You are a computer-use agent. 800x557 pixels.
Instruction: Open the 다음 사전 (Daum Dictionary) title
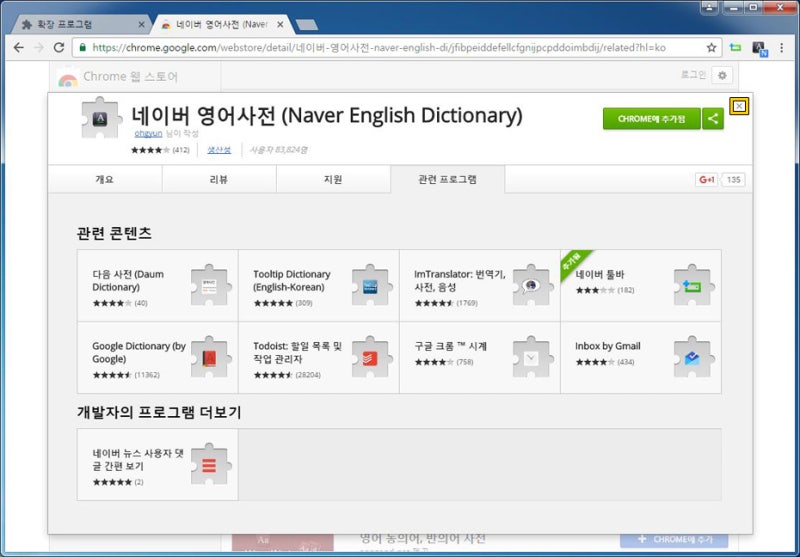coord(128,281)
